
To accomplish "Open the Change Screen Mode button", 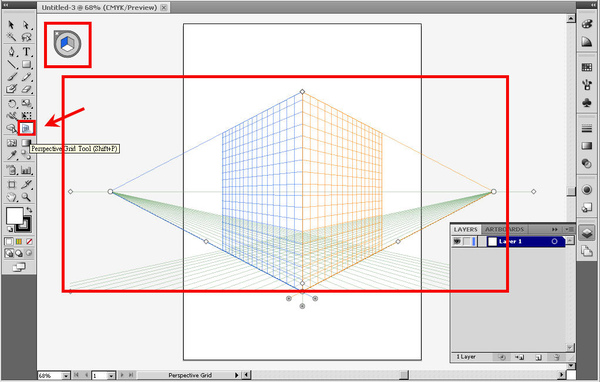I will click(19, 267).
